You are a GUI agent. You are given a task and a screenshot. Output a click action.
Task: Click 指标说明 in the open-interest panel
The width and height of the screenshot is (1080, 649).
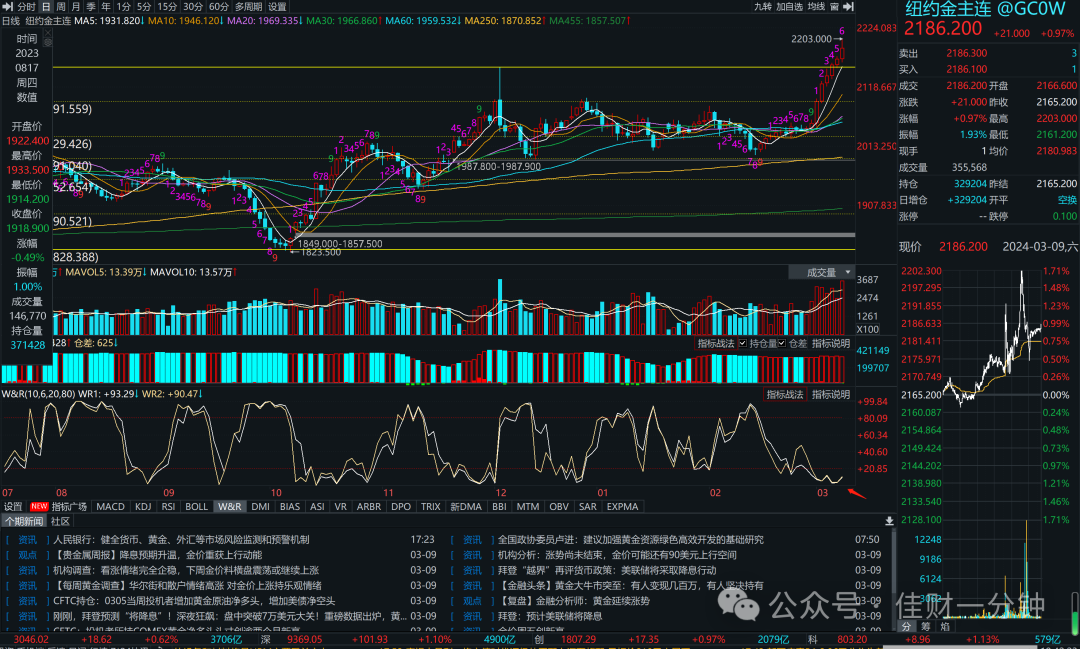click(x=831, y=343)
